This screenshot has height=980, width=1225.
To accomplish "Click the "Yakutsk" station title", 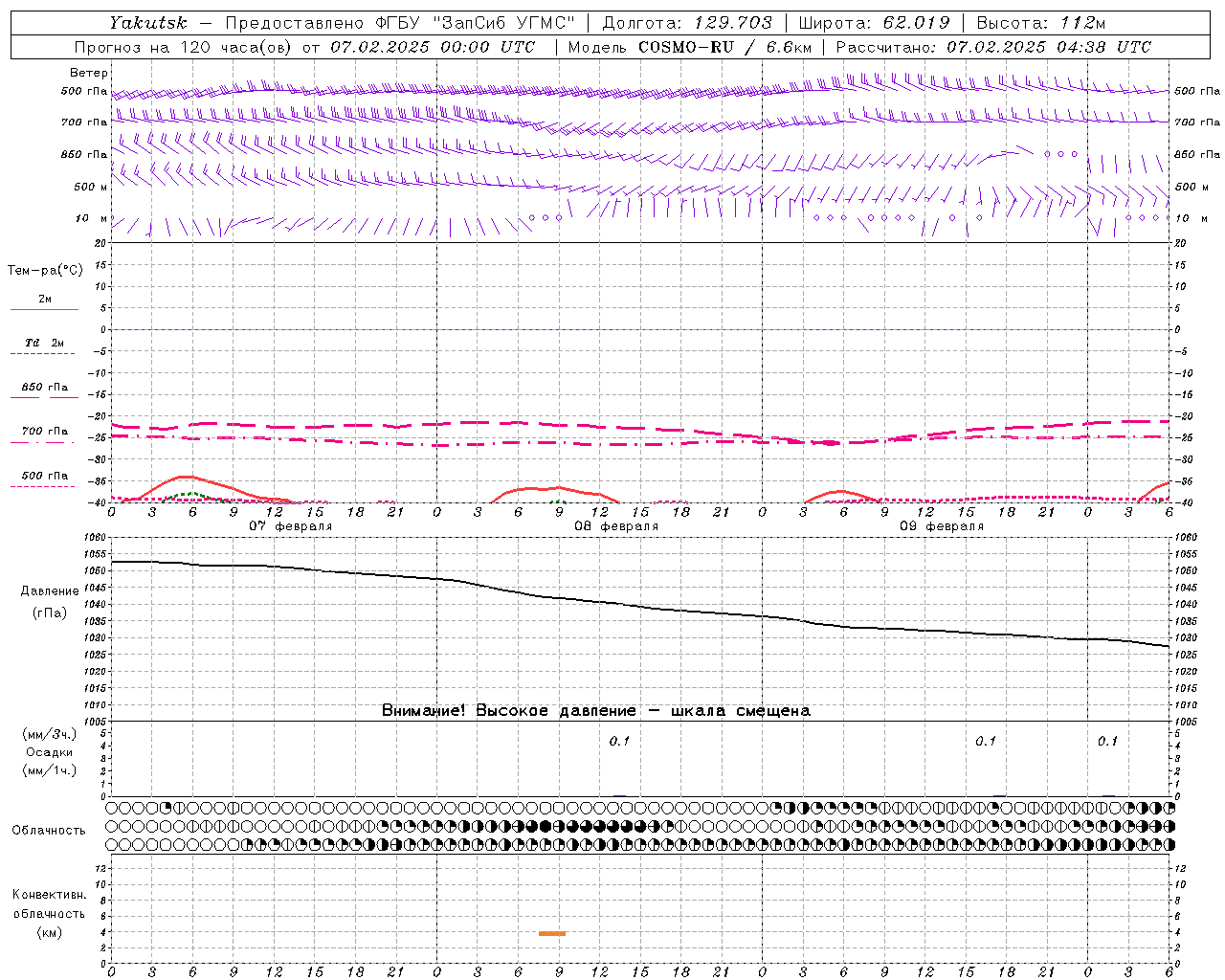I will click(148, 23).
